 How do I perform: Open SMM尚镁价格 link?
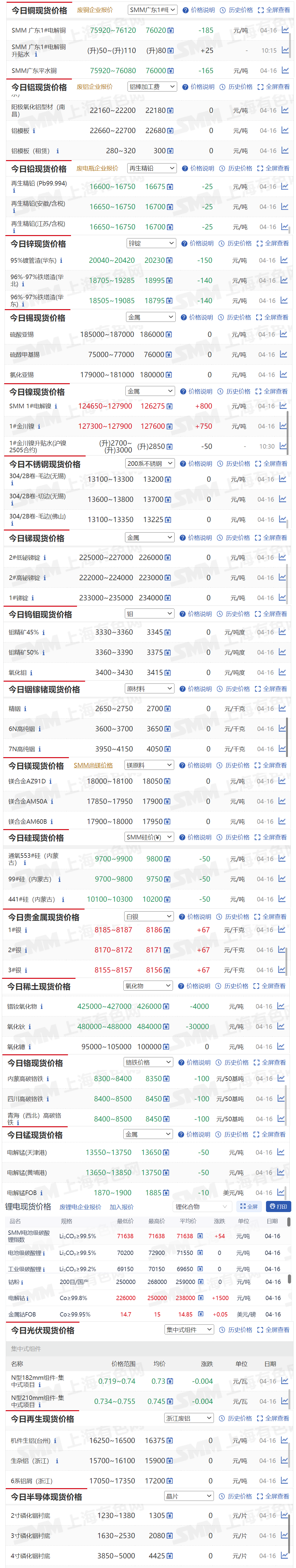pyautogui.click(x=93, y=766)
